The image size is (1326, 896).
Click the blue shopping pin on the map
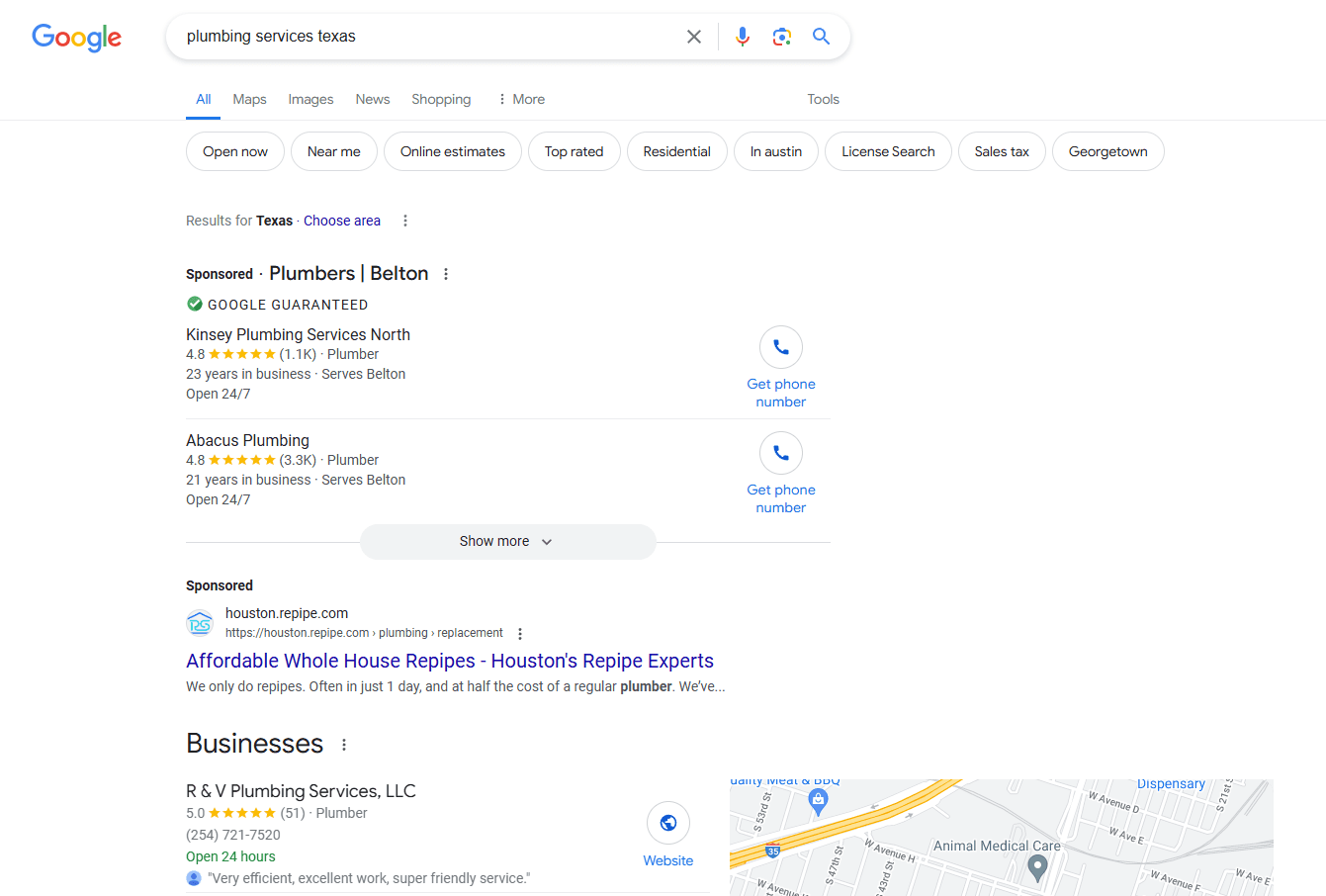tap(818, 802)
